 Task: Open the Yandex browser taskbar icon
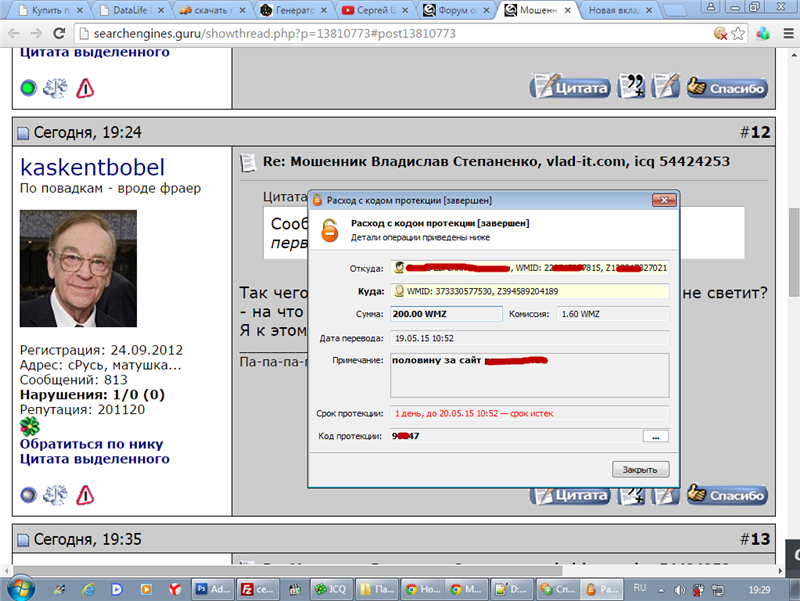point(175,590)
